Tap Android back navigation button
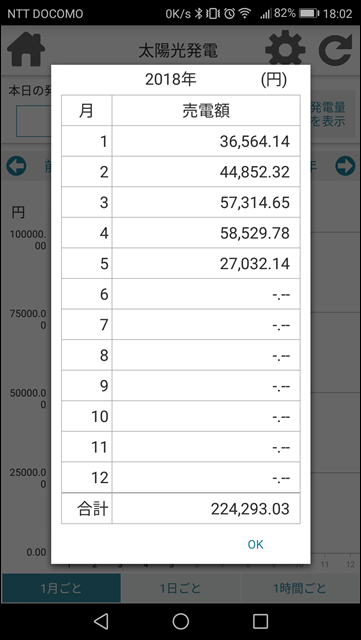 [x=101, y=621]
